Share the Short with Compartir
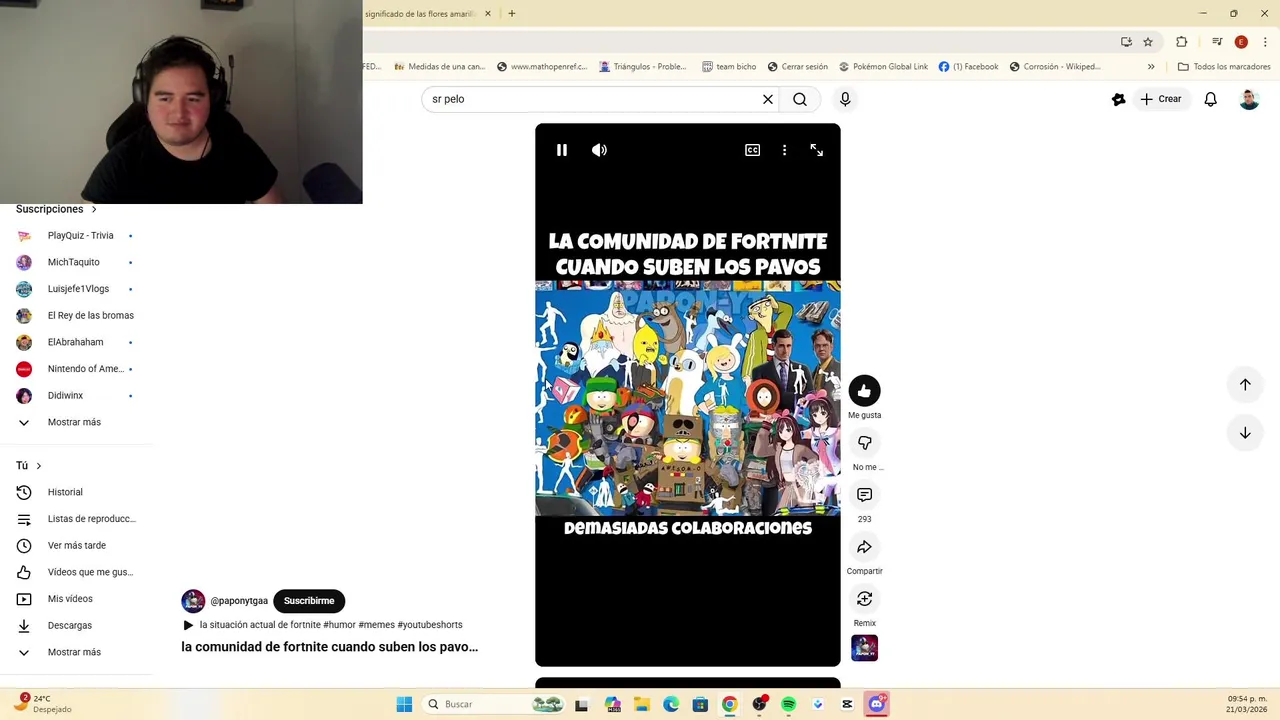 865,547
